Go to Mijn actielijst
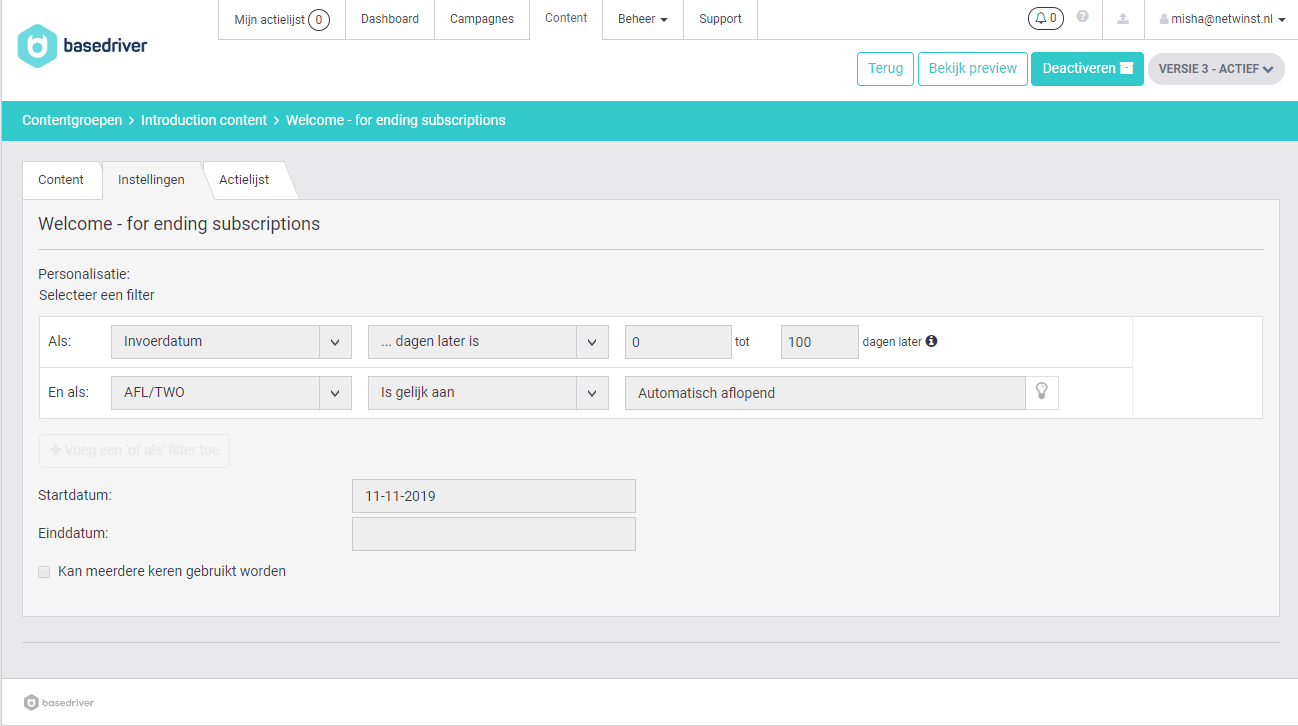 pyautogui.click(x=282, y=19)
